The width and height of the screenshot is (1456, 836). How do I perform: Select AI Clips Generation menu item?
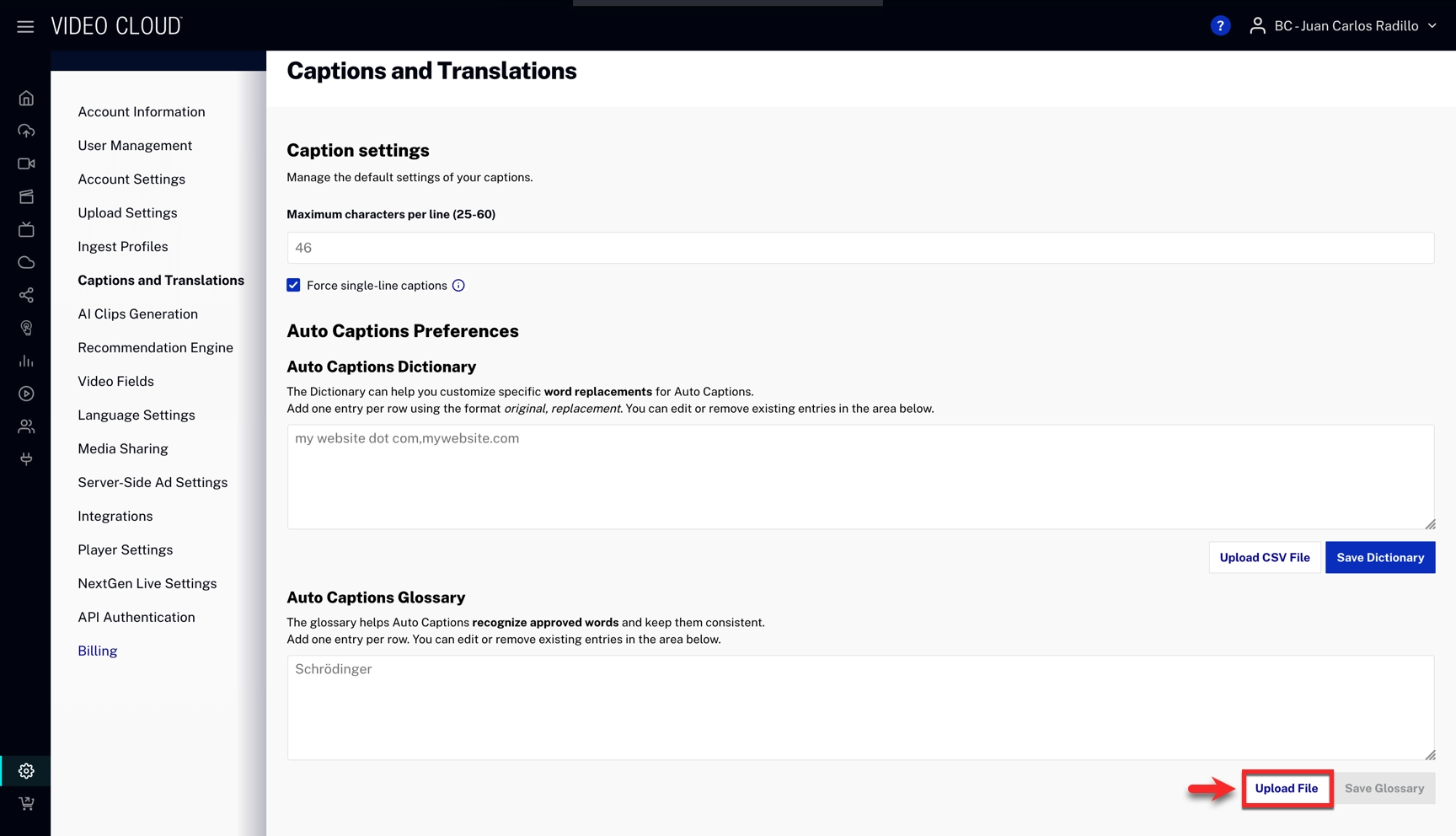pos(138,313)
